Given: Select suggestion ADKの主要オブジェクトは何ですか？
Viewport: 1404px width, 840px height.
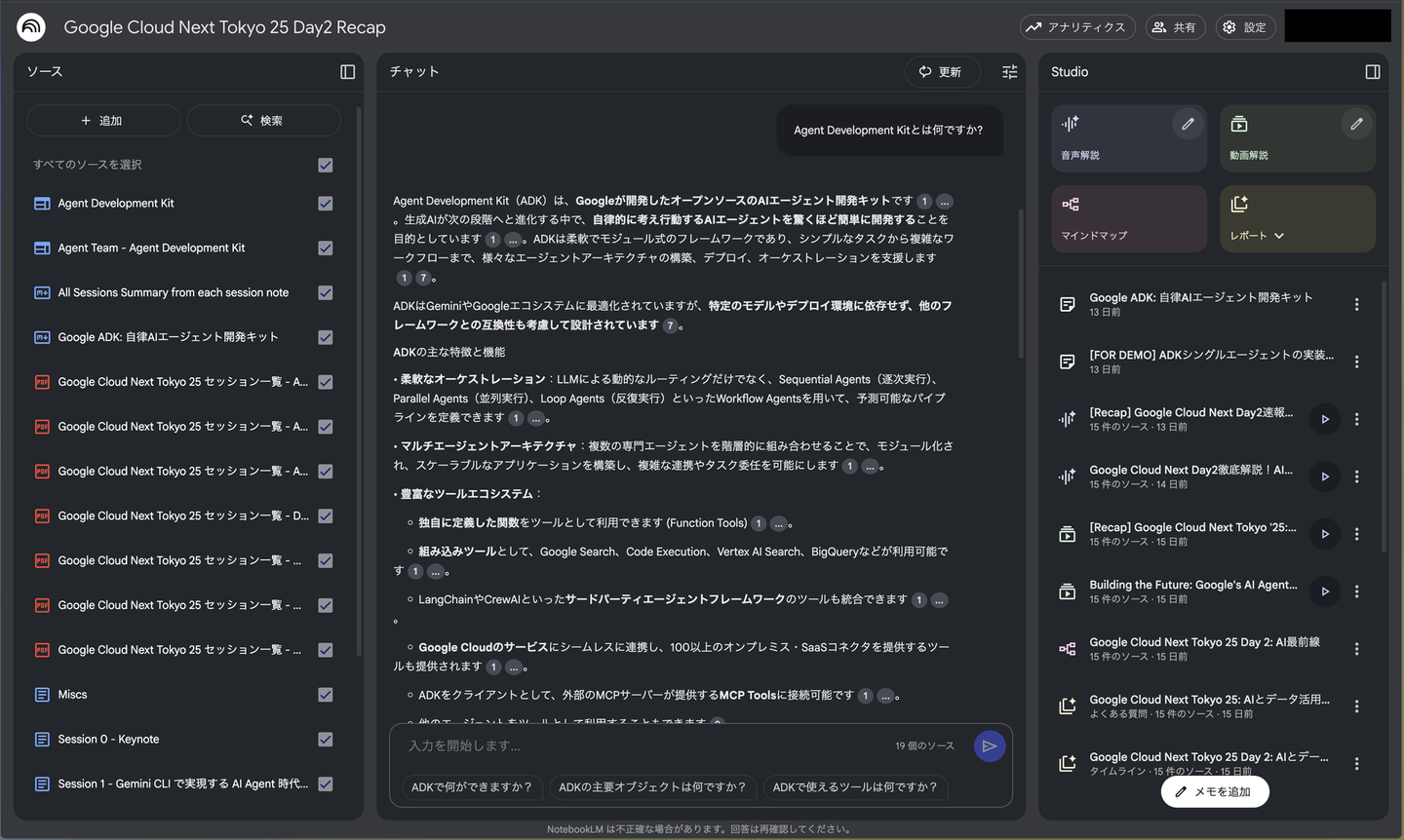Looking at the screenshot, I should coord(652,787).
